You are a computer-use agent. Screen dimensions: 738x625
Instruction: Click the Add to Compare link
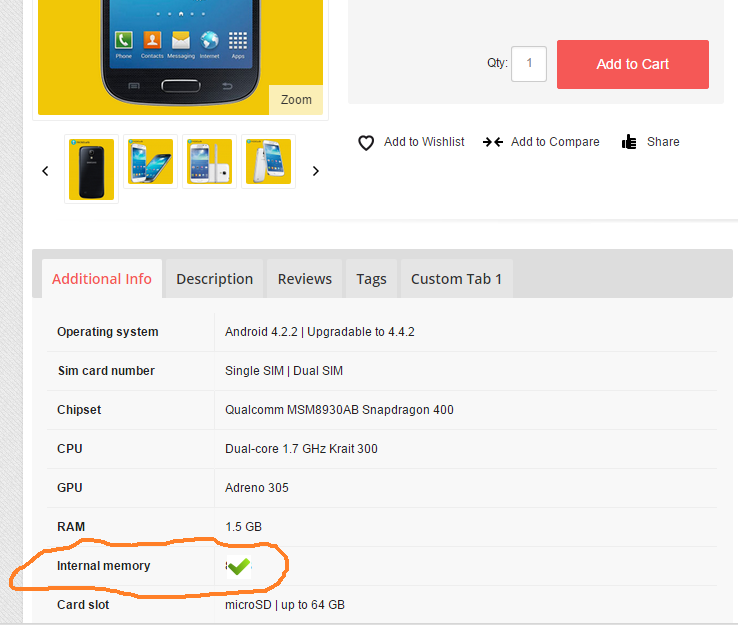555,142
